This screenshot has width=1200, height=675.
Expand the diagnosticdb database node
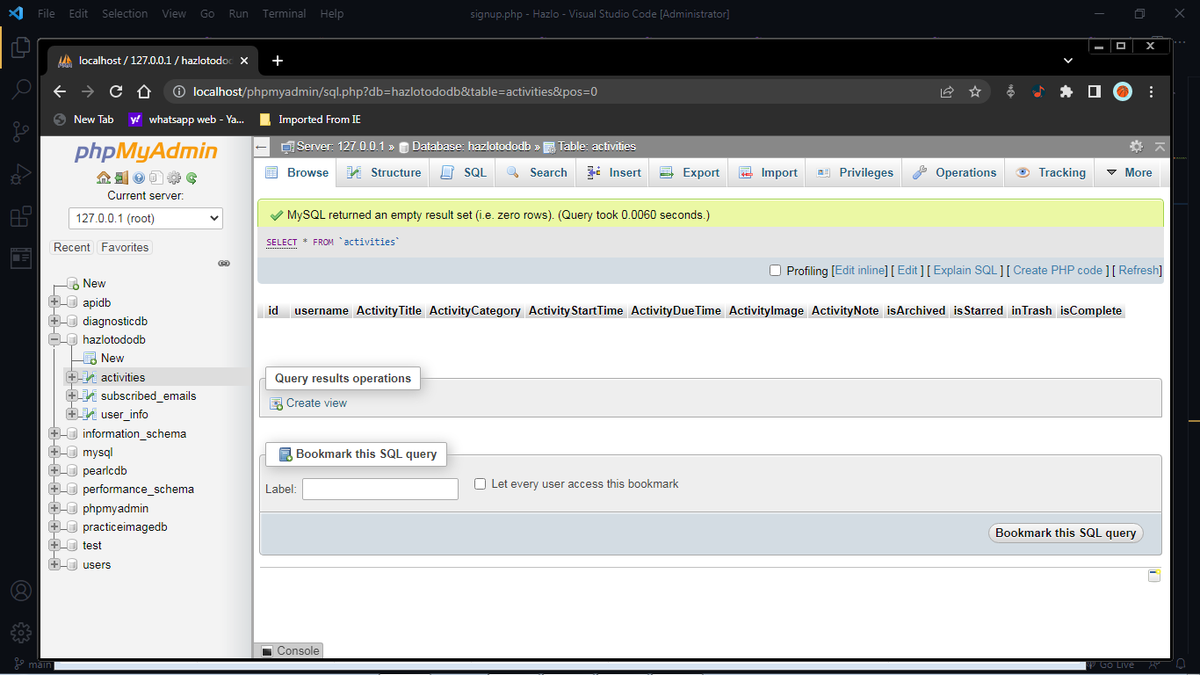(x=53, y=321)
